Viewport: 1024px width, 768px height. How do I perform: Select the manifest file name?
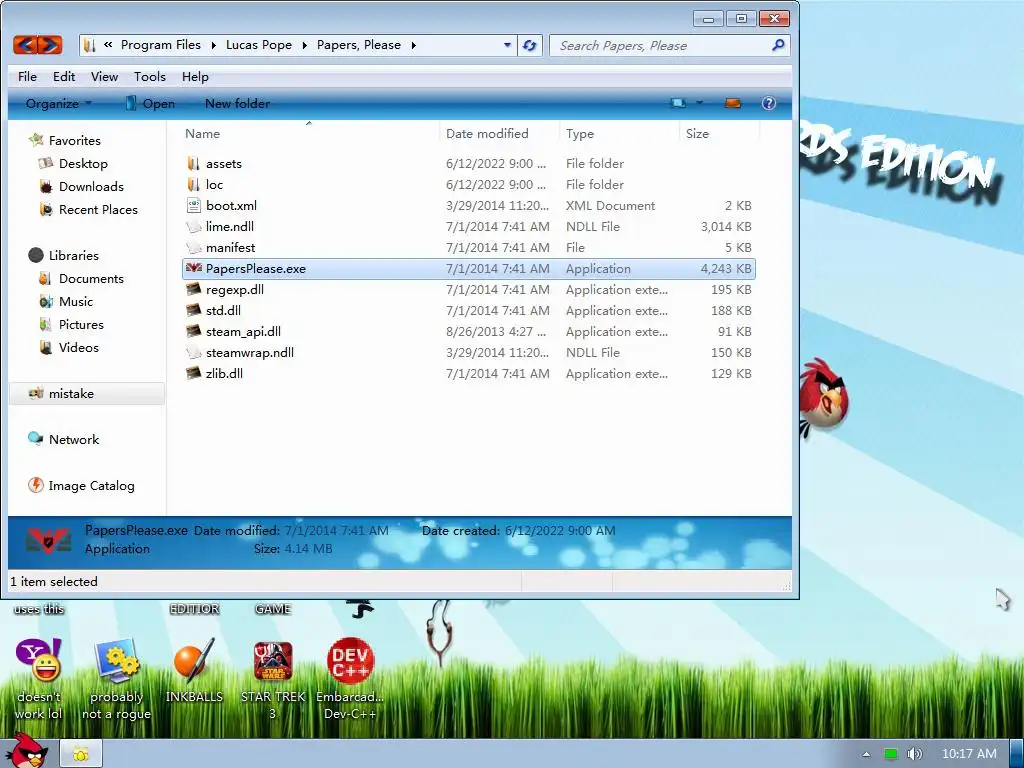[x=231, y=248]
